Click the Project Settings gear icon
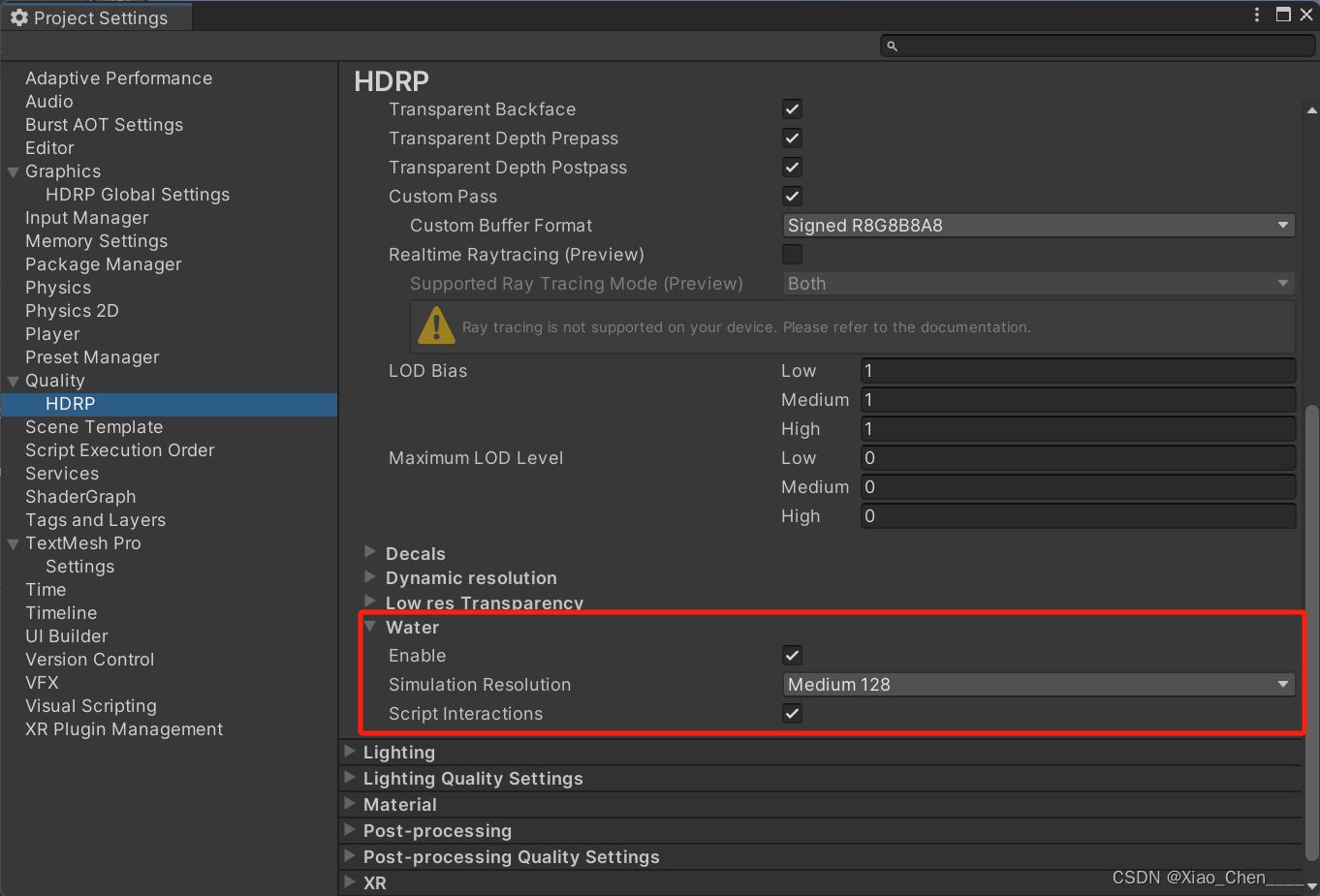1320x896 pixels. point(17,16)
